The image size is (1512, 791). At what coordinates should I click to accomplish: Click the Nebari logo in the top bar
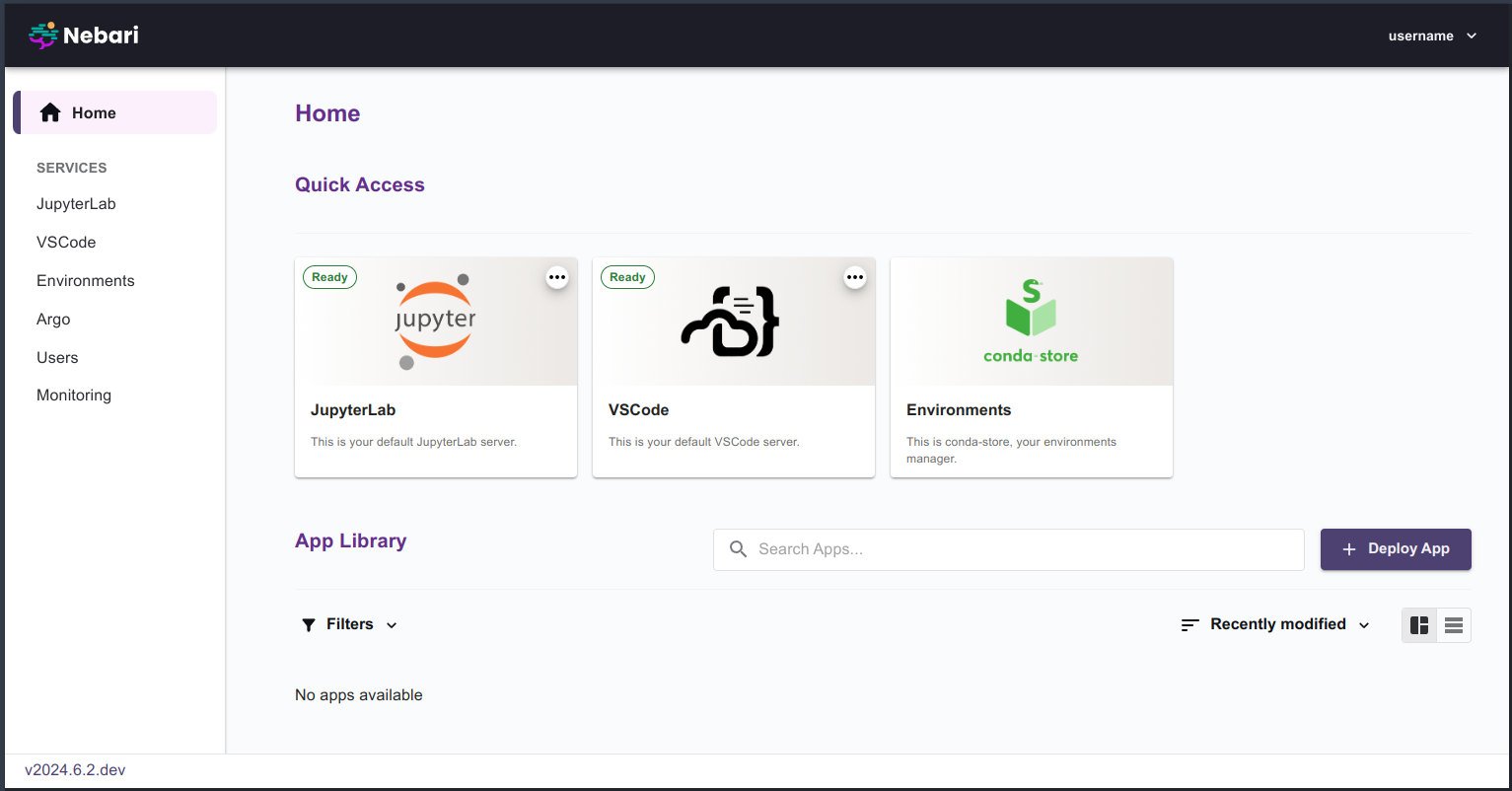[x=83, y=36]
